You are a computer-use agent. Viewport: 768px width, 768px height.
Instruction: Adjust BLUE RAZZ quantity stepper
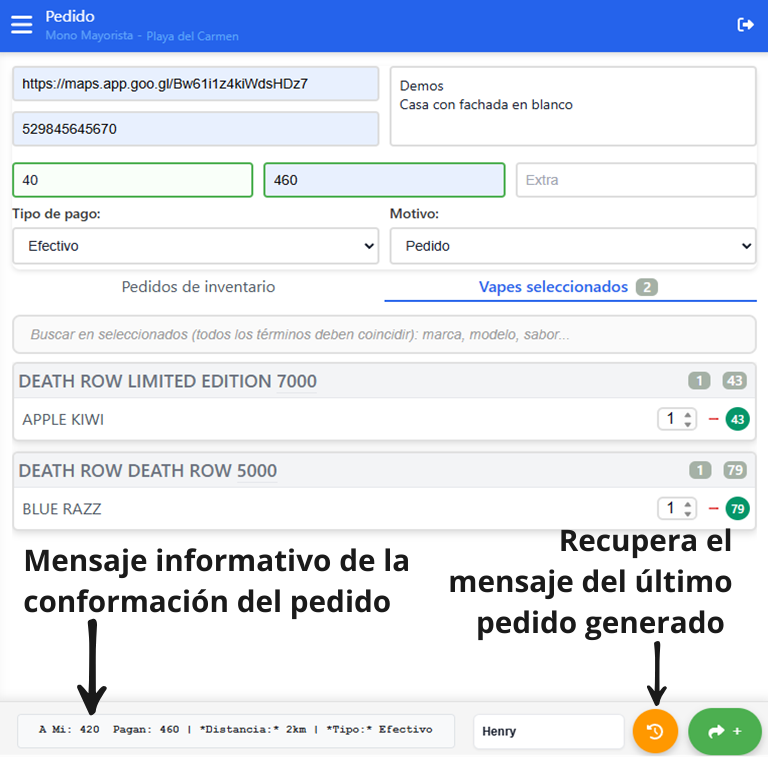pyautogui.click(x=676, y=509)
